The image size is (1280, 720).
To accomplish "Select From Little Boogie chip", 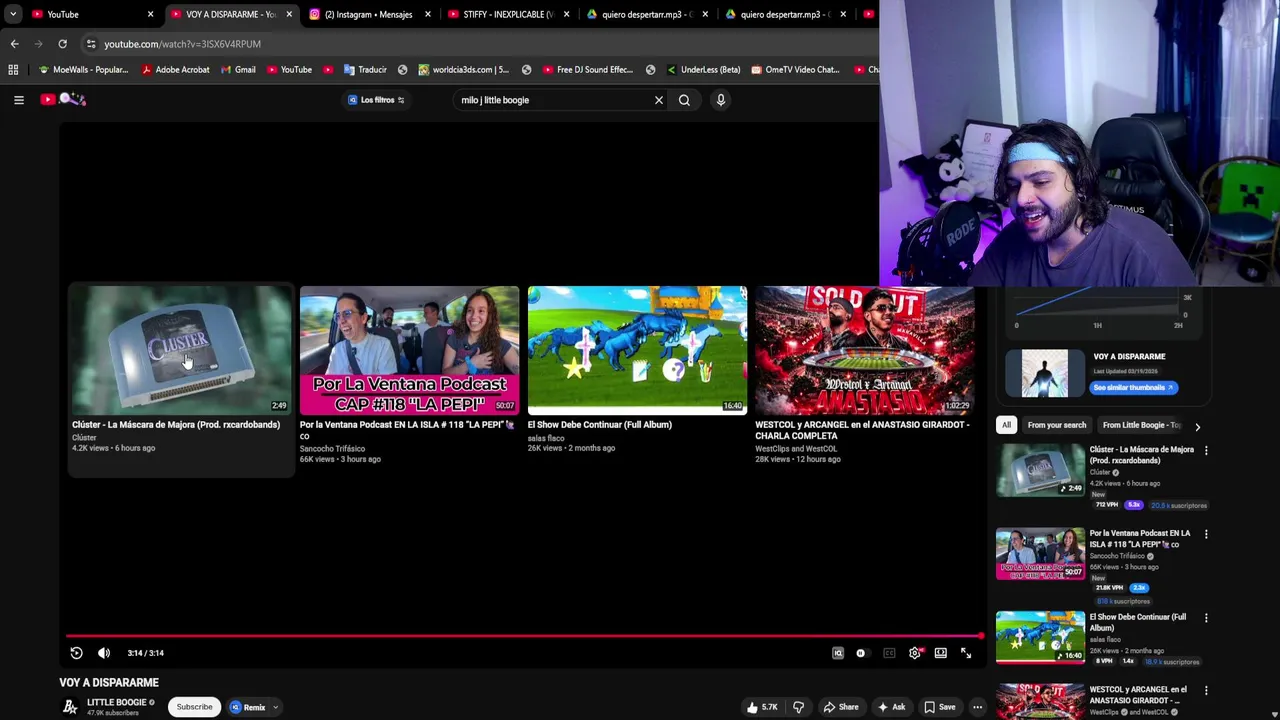I will coord(1141,425).
